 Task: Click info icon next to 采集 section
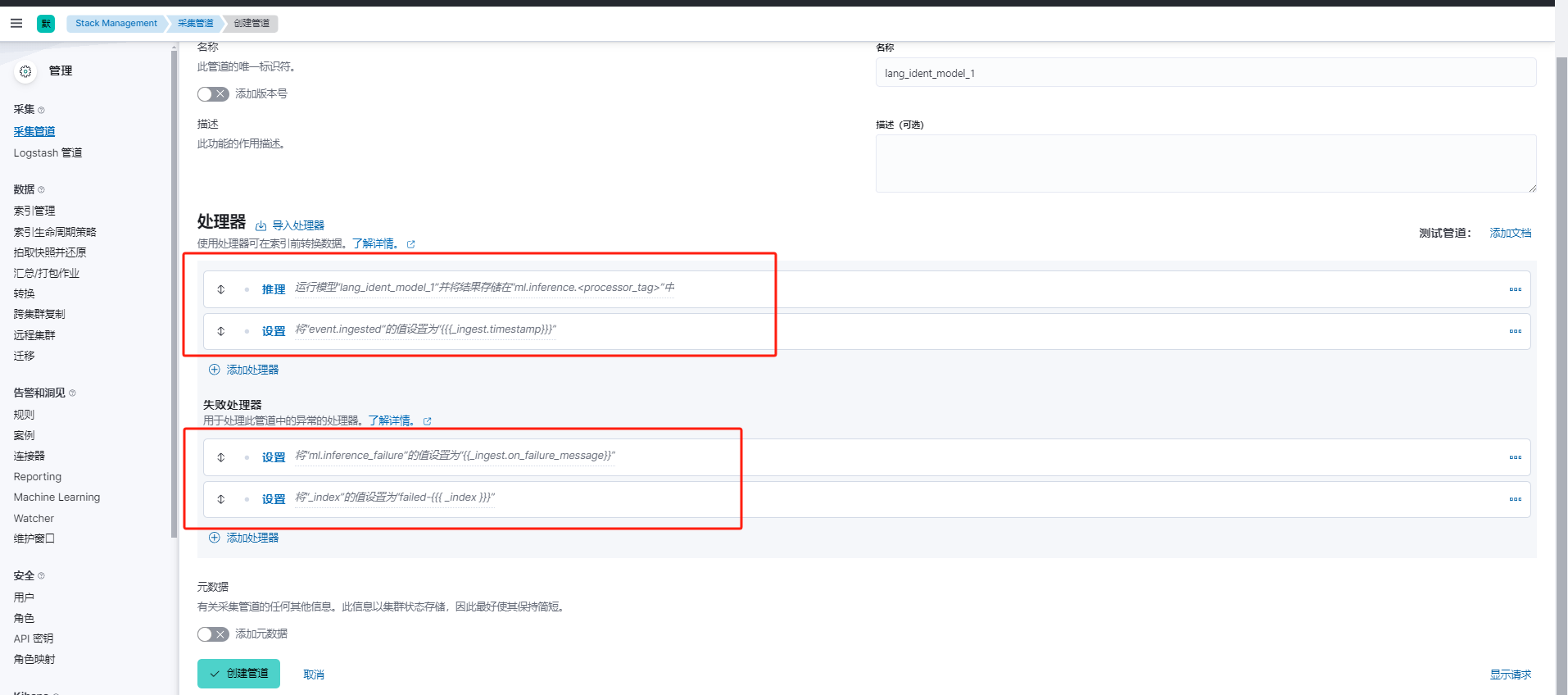point(41,110)
